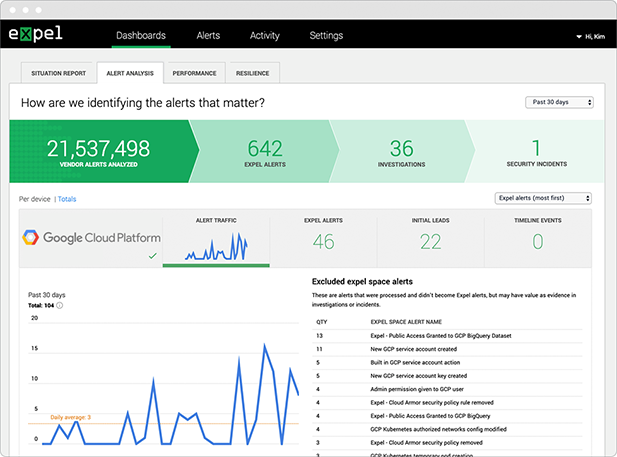Open Settings in the top navigation
The image size is (617, 457).
[326, 35]
